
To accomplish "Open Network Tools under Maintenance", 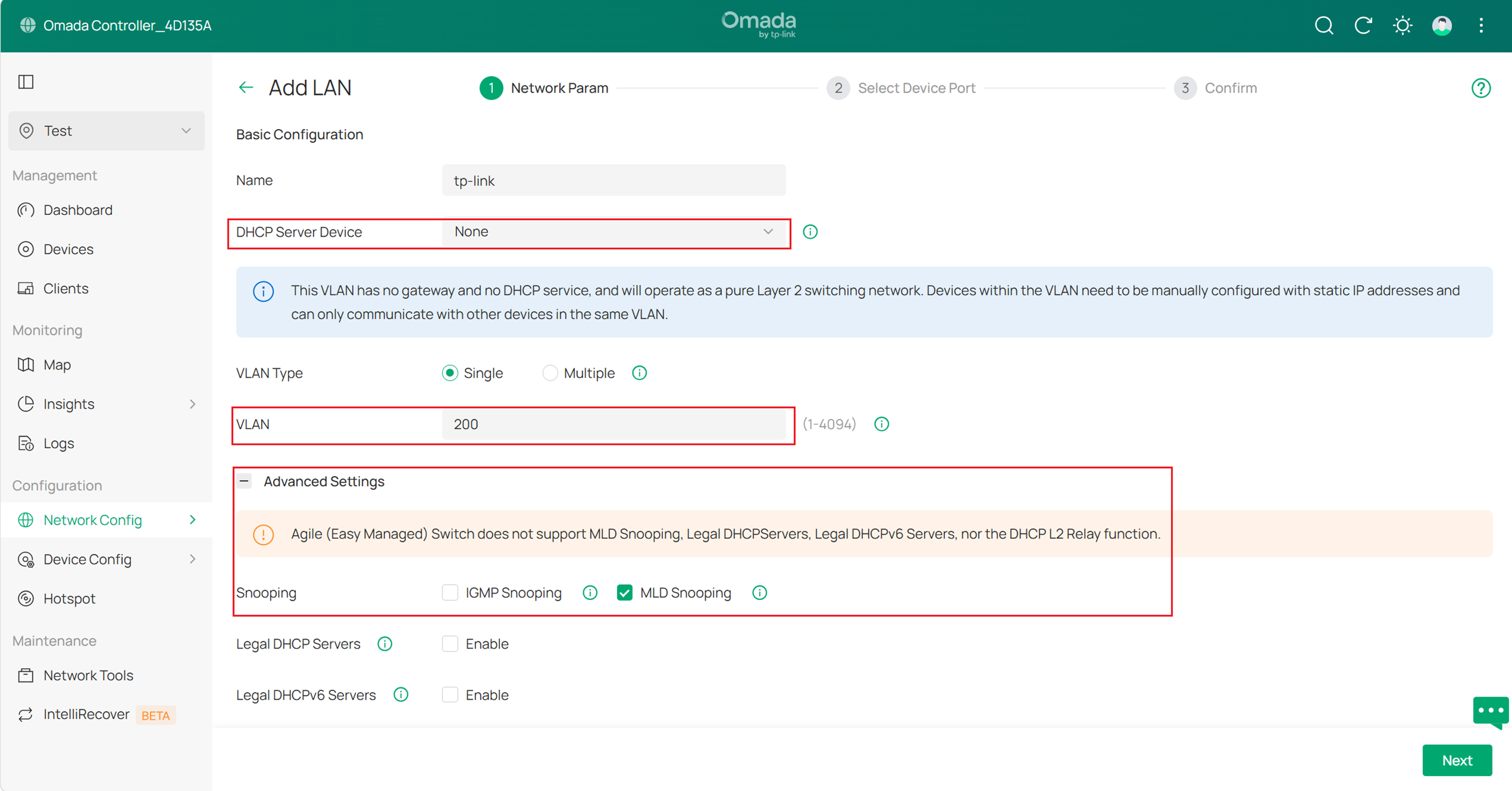I will coord(88,676).
